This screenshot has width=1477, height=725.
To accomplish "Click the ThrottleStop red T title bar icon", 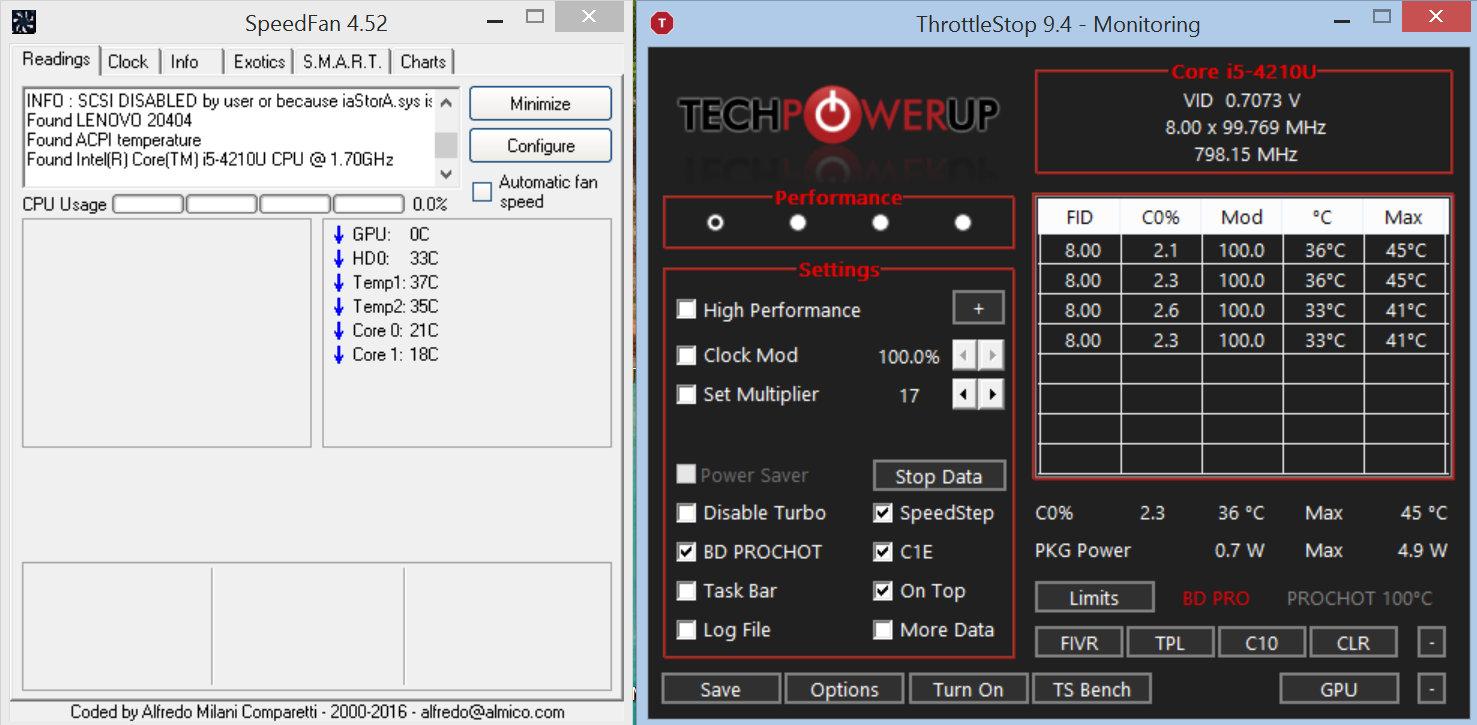I will 662,23.
